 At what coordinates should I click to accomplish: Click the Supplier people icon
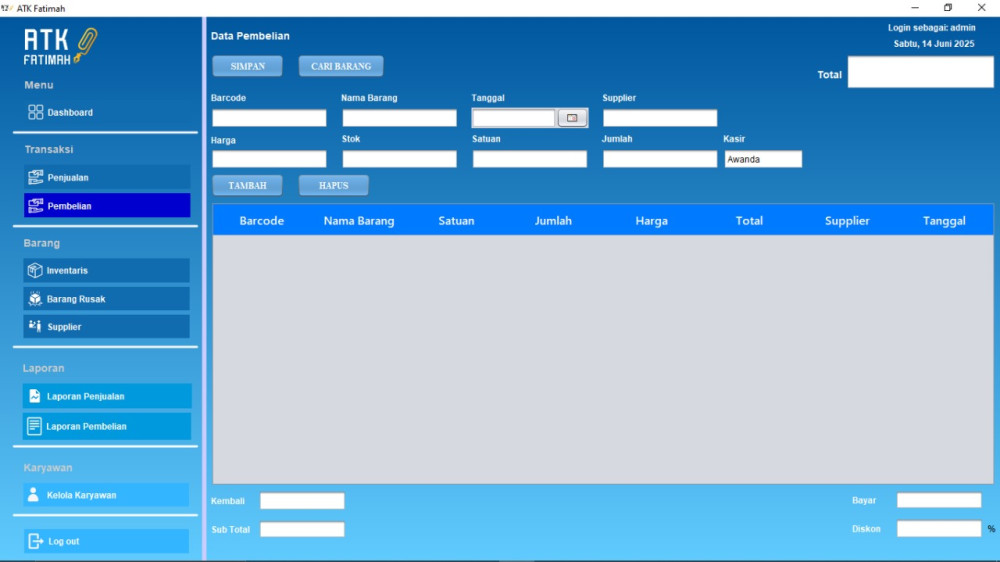(x=35, y=326)
